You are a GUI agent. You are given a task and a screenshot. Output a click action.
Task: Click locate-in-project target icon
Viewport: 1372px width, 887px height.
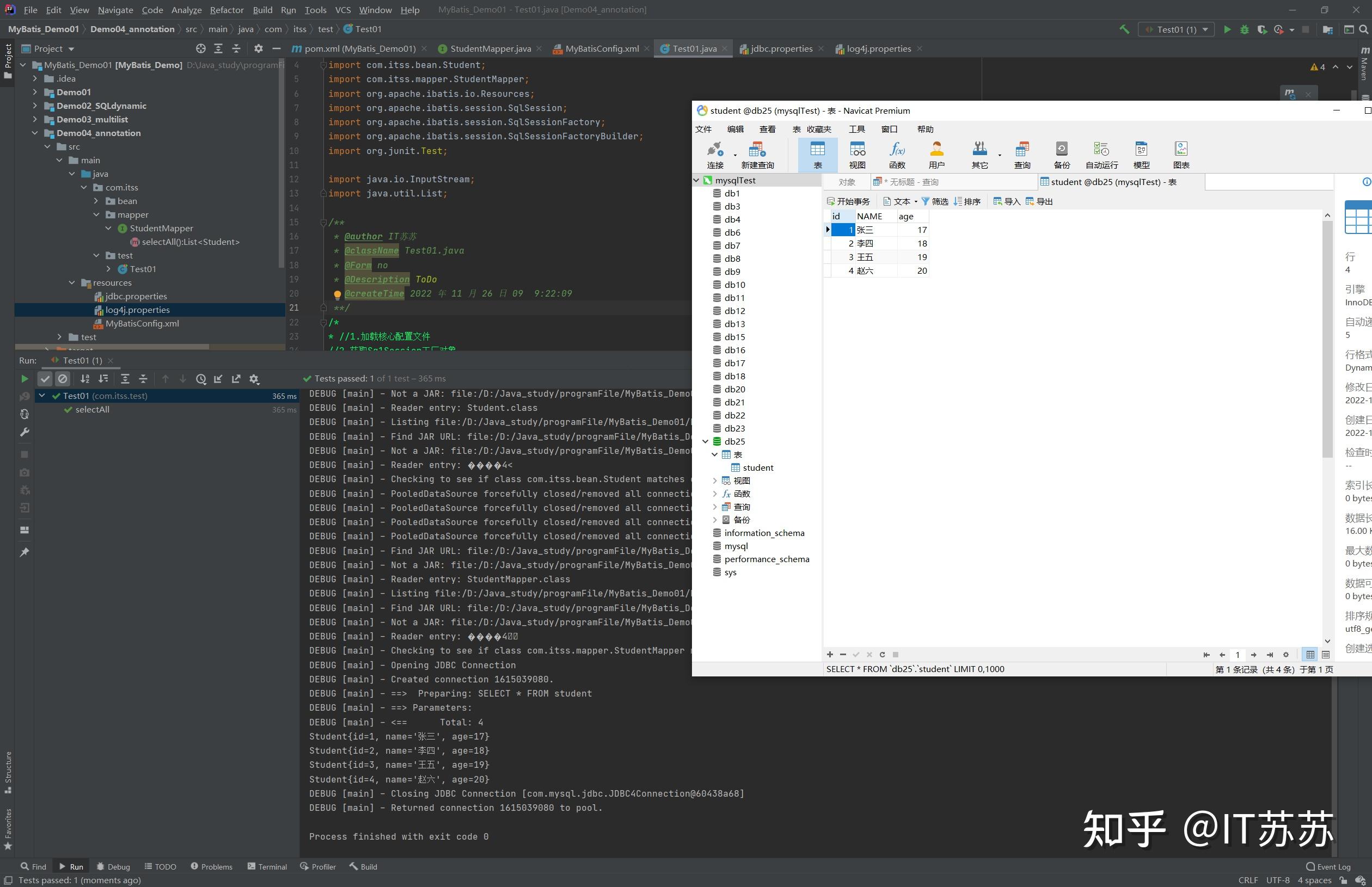coord(200,49)
